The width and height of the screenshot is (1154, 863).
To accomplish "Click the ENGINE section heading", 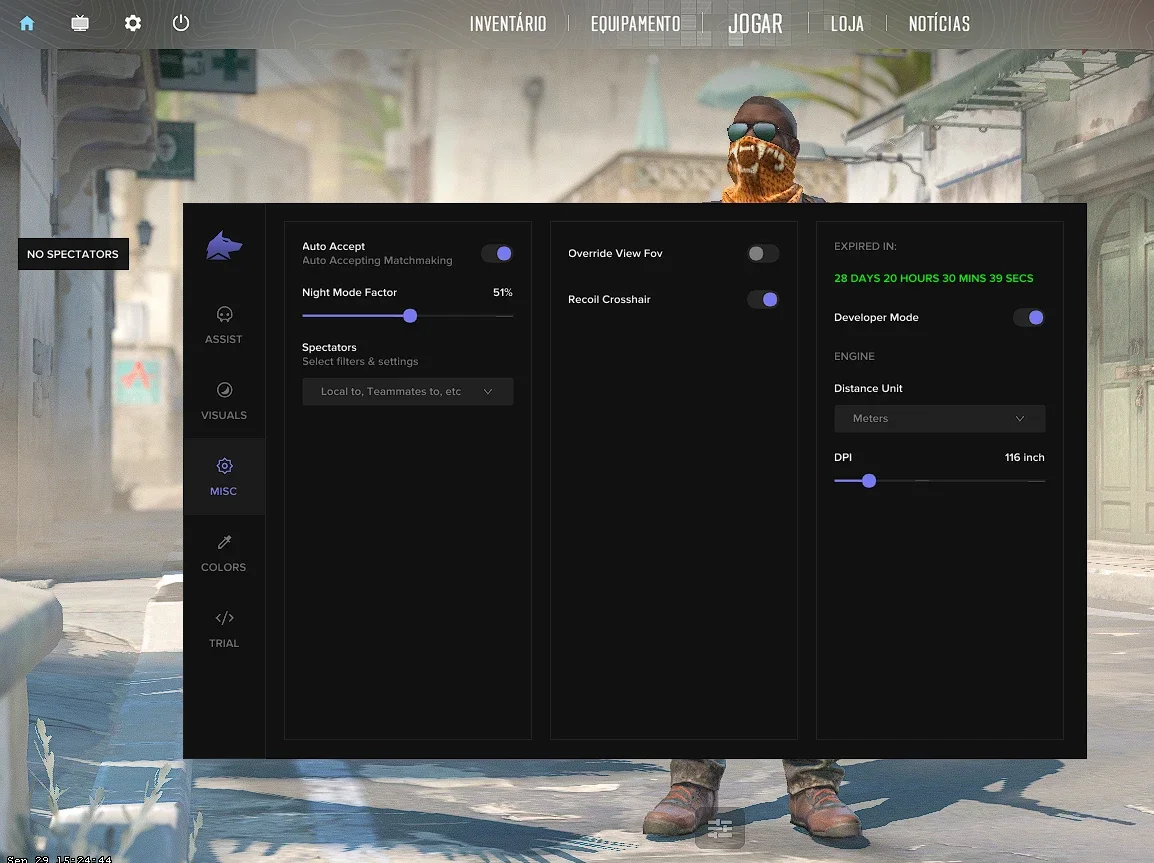I will (854, 356).
